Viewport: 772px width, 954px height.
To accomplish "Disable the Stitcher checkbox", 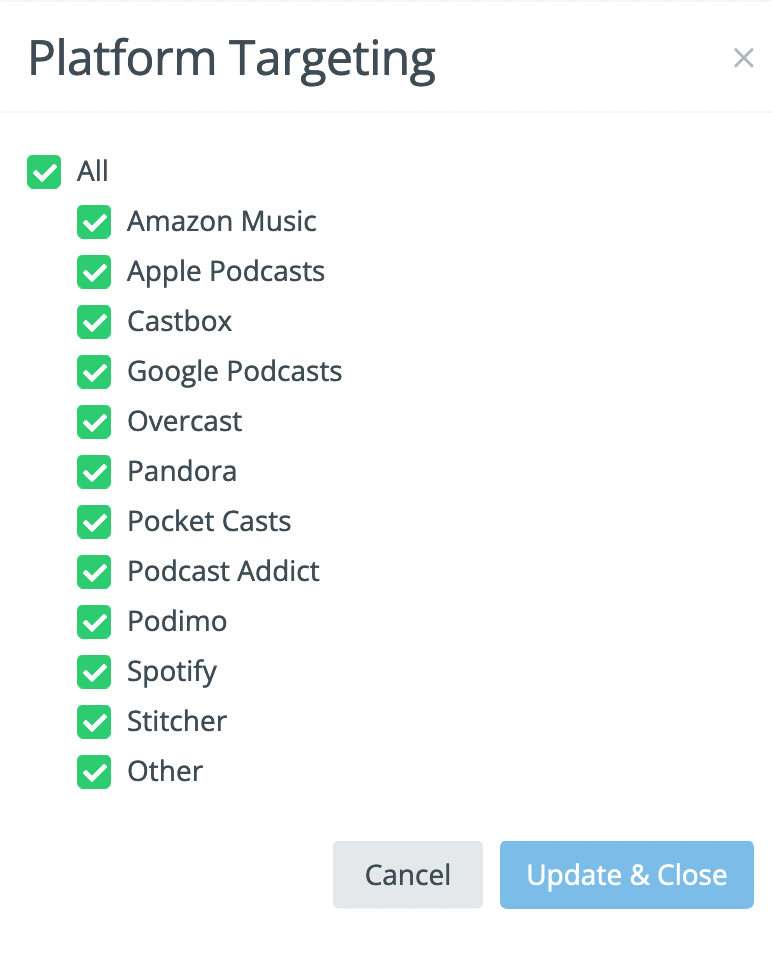I will (94, 721).
